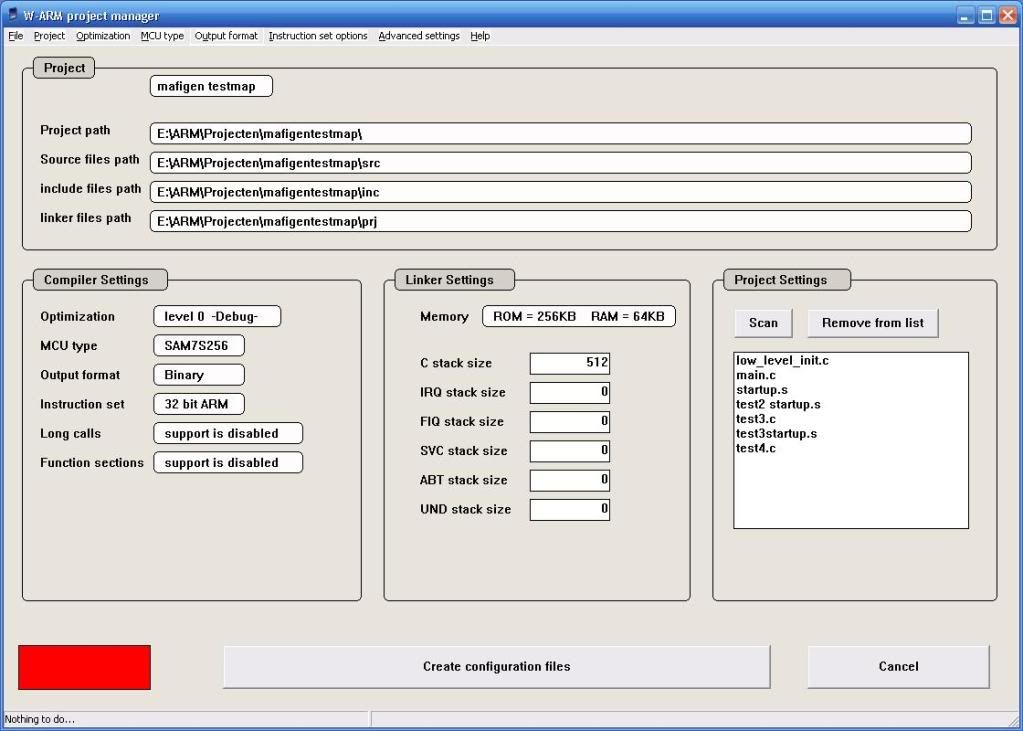This screenshot has height=731, width=1023.
Task: Click the IRQ stack size field
Action: [570, 393]
